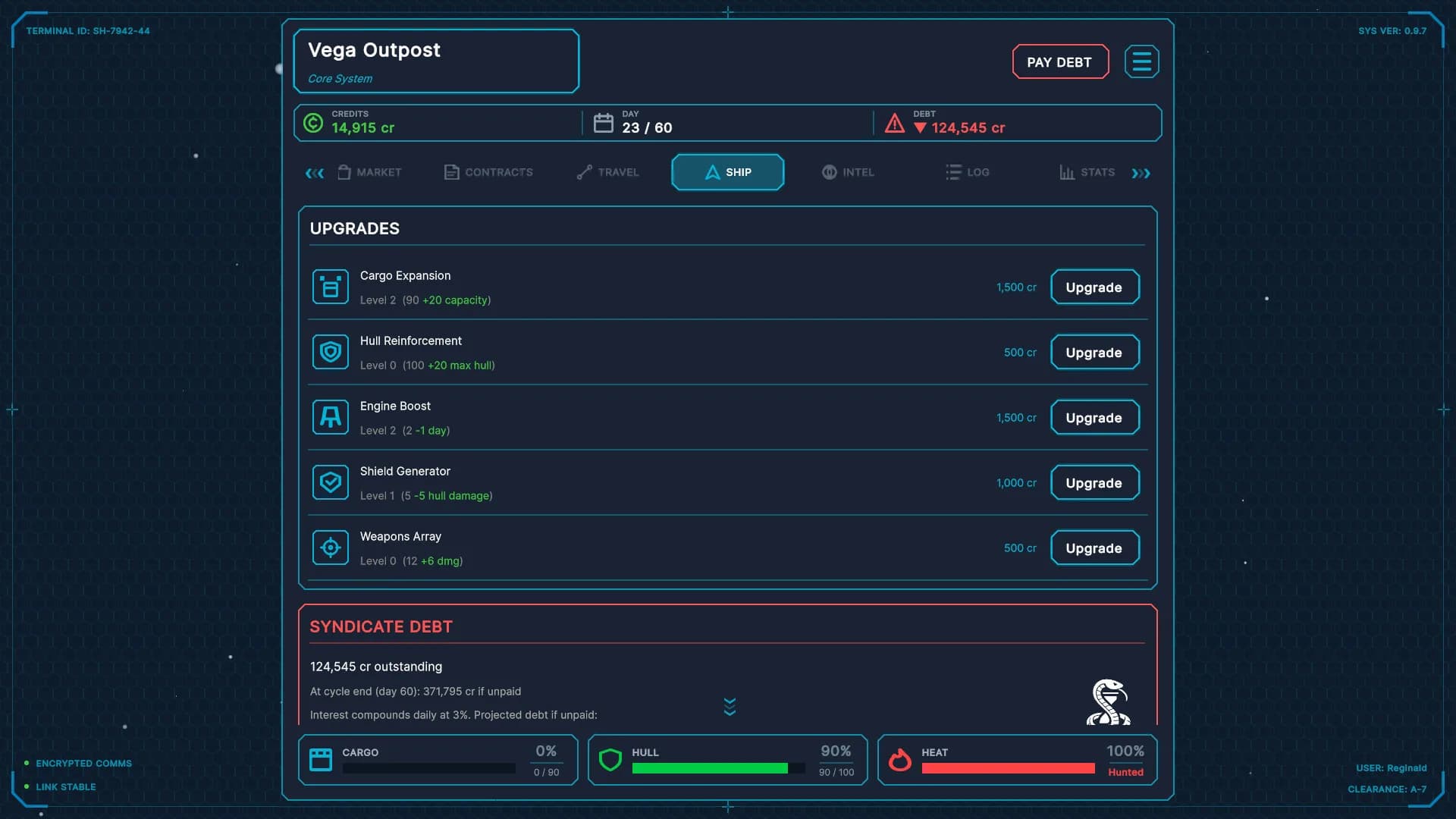Click the debt warning triangle icon
This screenshot has height=819, width=1456.
tap(895, 123)
